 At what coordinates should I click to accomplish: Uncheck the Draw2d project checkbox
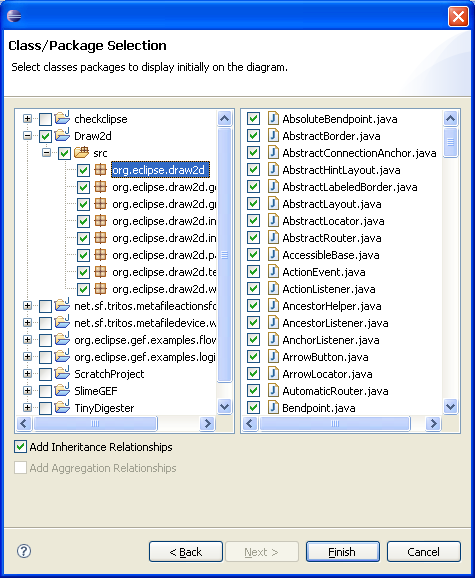tap(45, 136)
